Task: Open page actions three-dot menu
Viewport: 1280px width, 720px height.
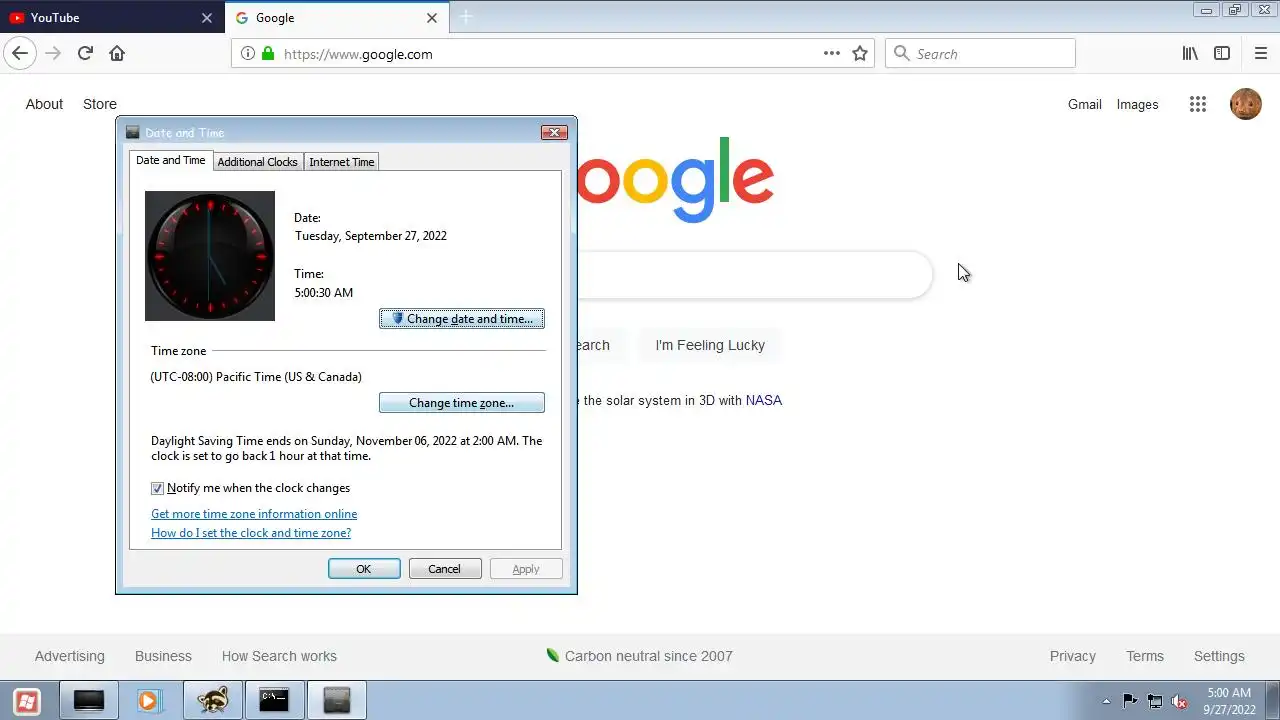Action: pos(832,54)
